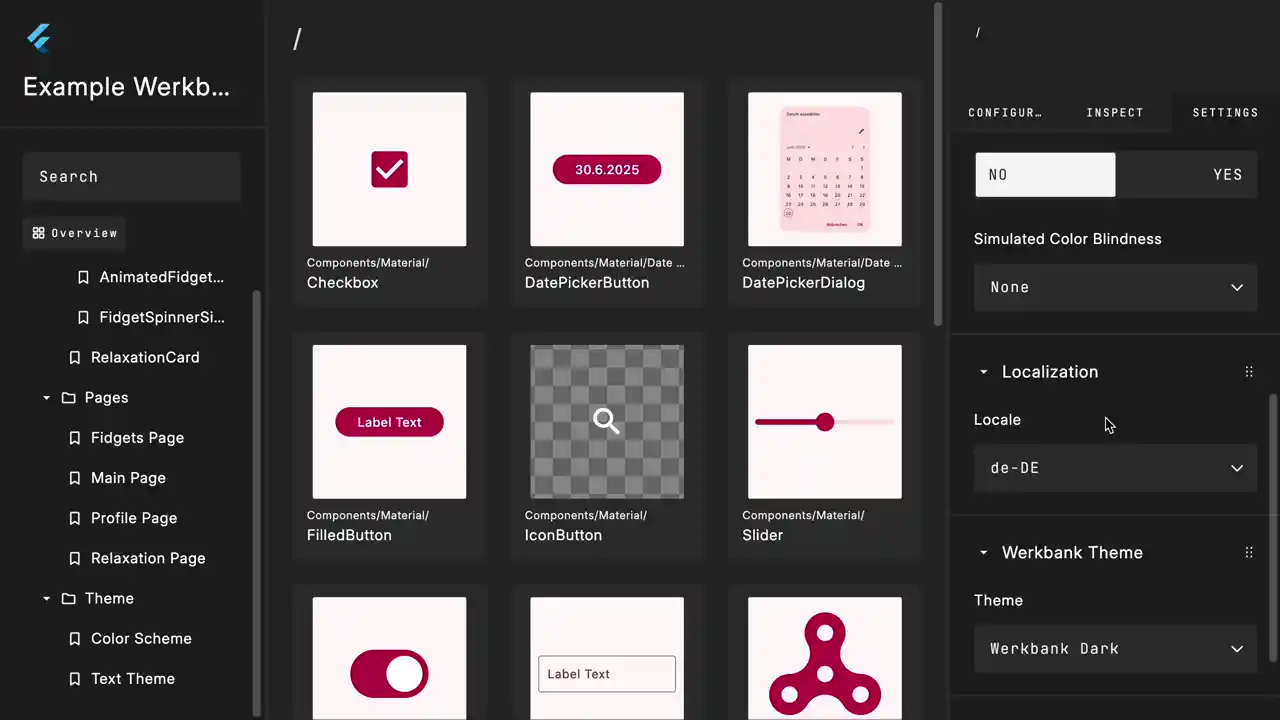Viewport: 1280px width, 720px height.
Task: Click settings panel vertical scrollbar
Action: coord(1273,527)
